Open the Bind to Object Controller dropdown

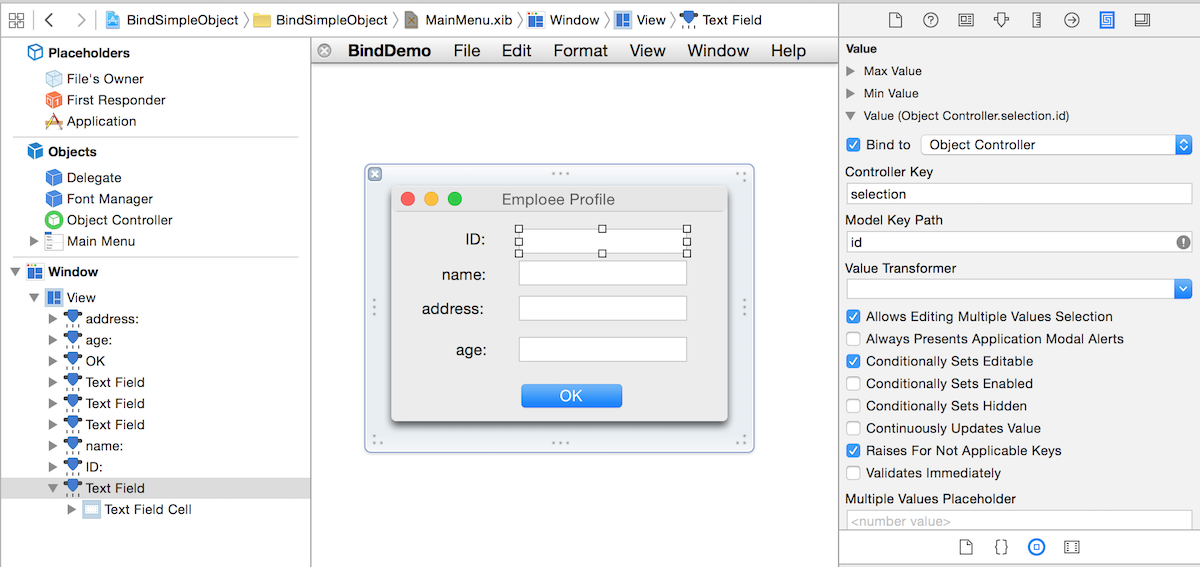click(x=1056, y=144)
